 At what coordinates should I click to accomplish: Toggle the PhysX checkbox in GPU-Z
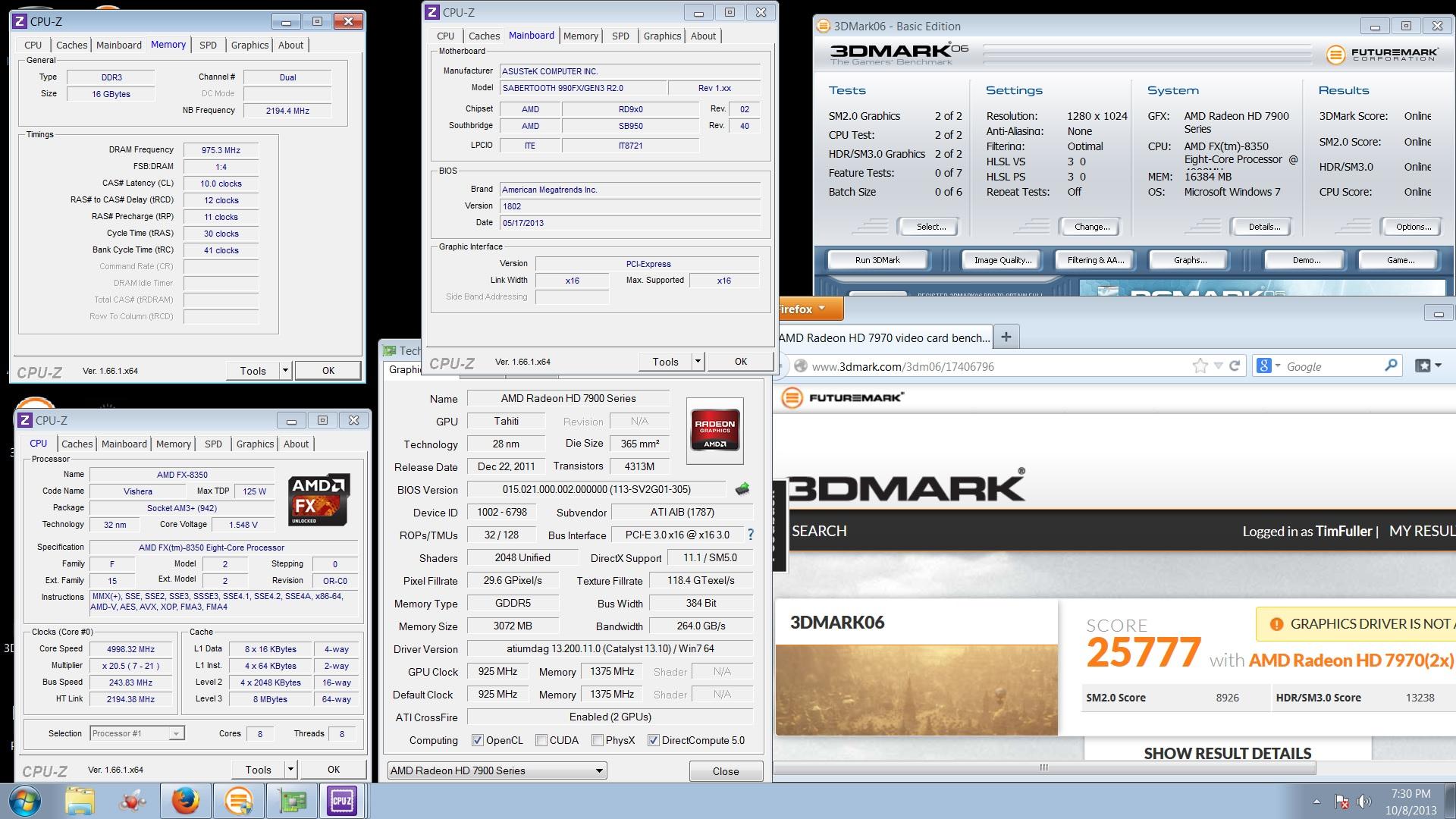[598, 740]
